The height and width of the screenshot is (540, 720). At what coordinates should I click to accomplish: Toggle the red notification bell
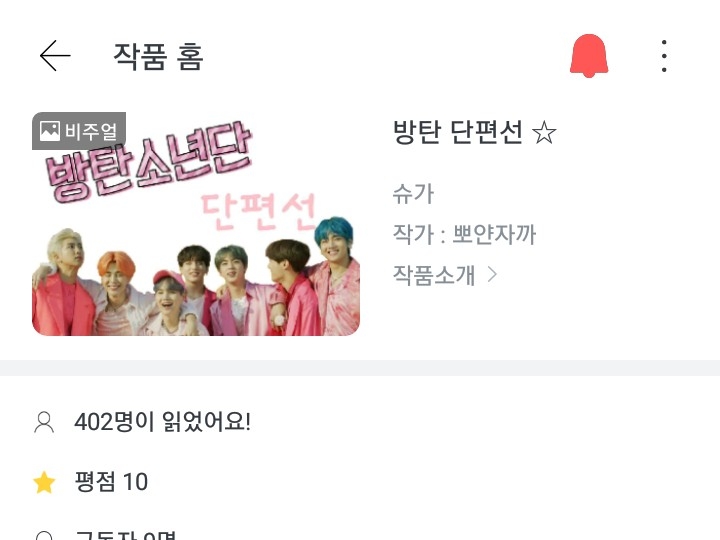(589, 56)
